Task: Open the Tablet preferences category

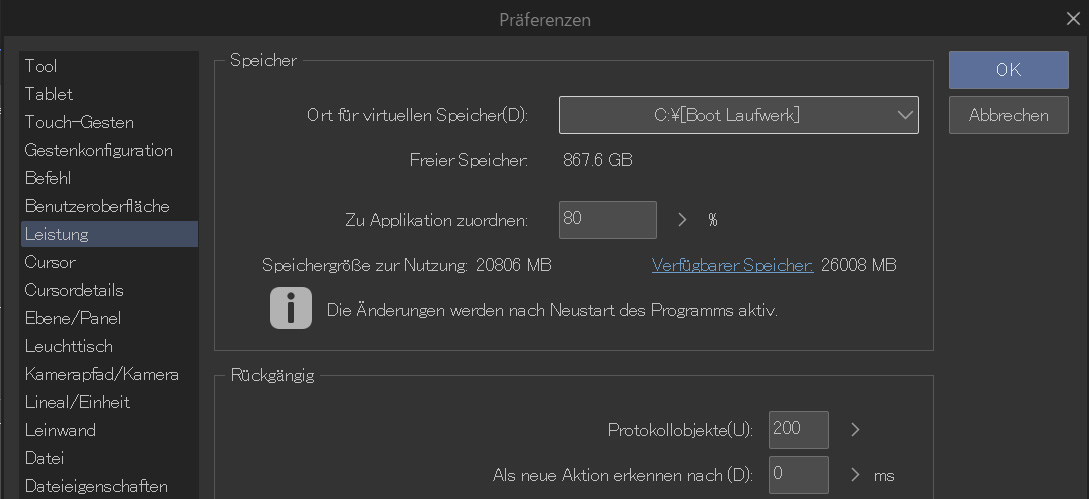Action: click(x=49, y=94)
